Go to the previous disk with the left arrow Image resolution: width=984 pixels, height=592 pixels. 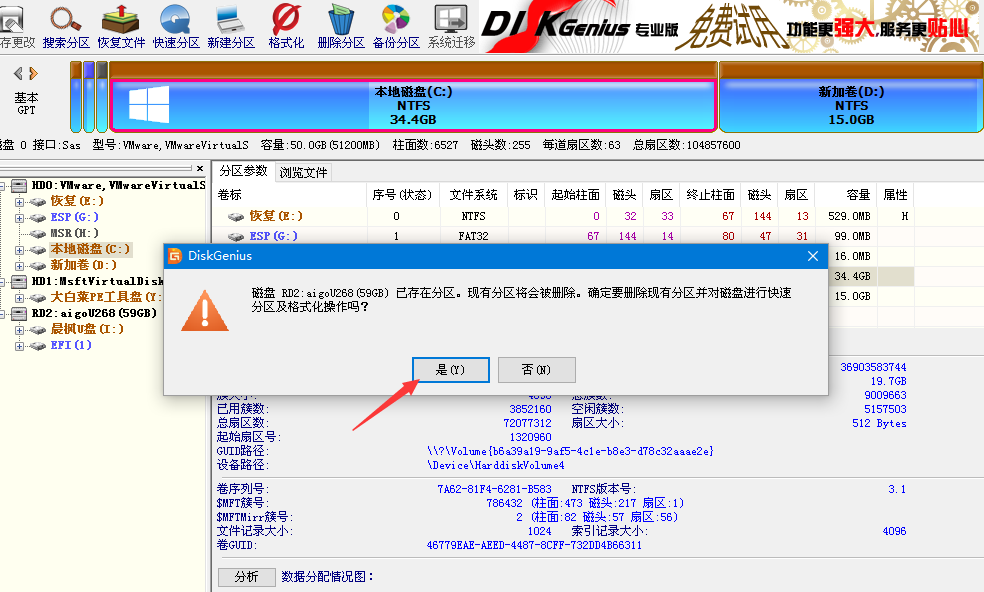click(x=18, y=73)
